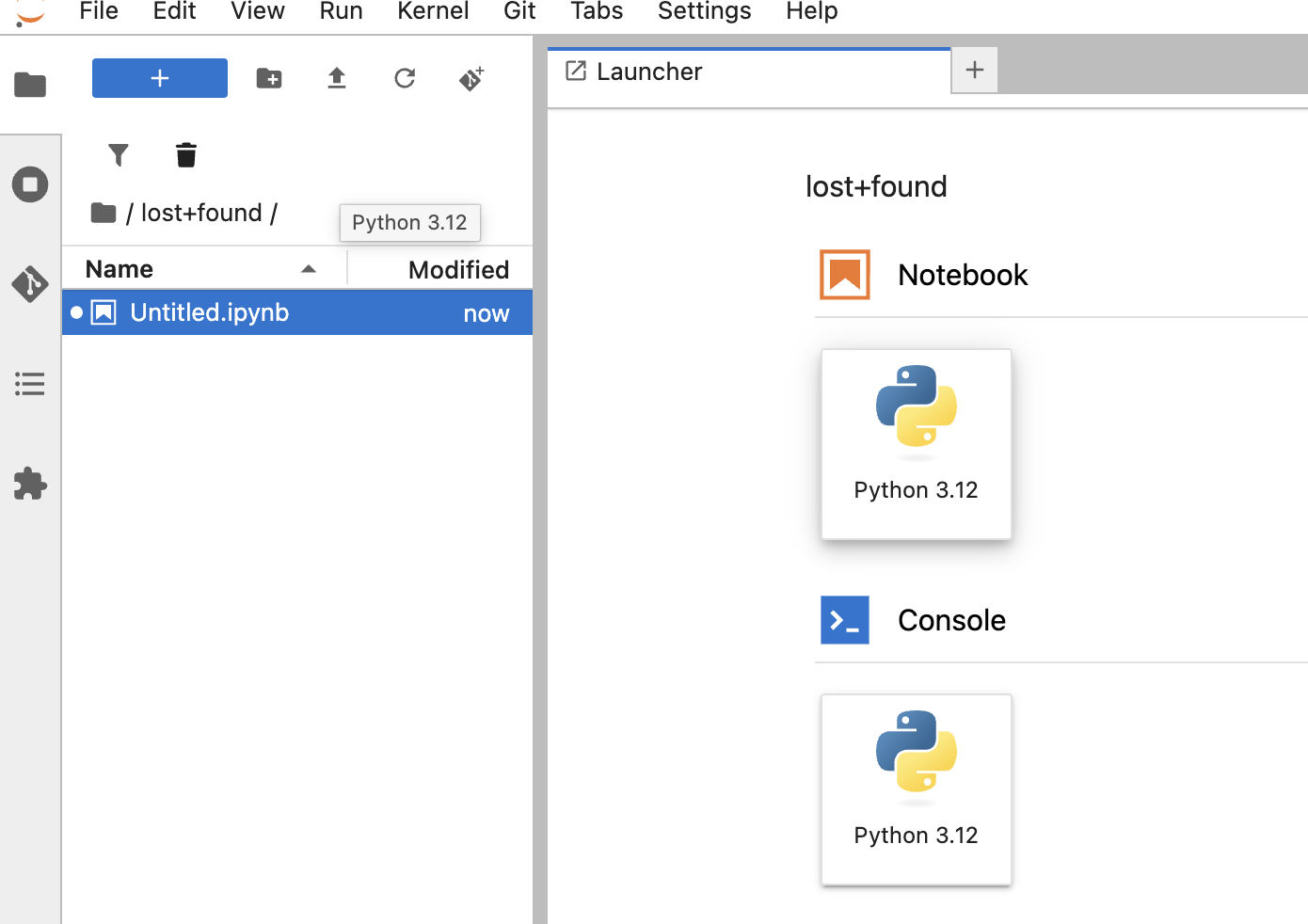The image size is (1308, 924).
Task: Add a new tab with plus button
Action: (x=975, y=71)
